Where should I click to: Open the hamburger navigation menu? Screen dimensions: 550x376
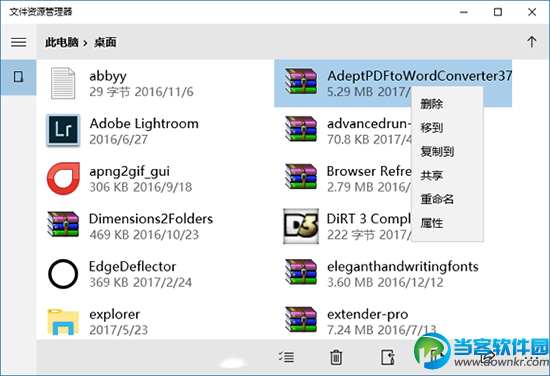[x=19, y=42]
